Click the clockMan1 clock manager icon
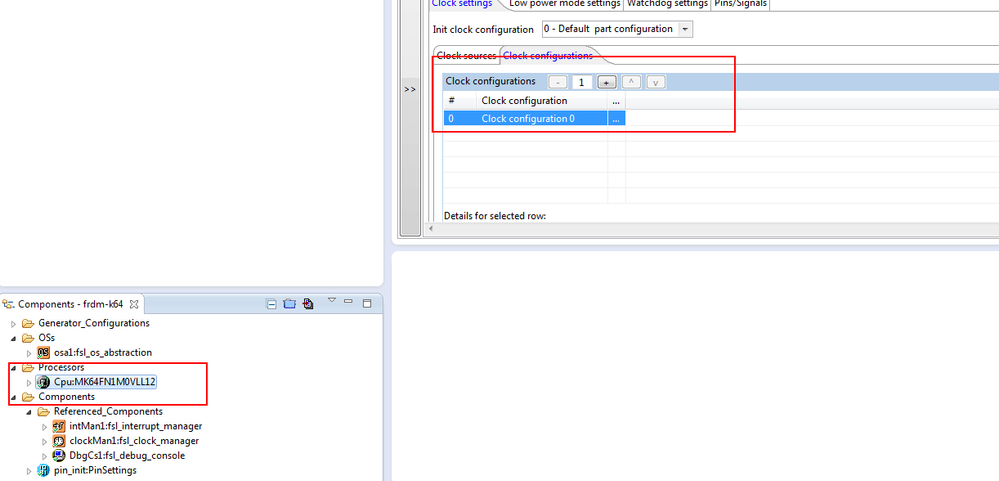 59,441
